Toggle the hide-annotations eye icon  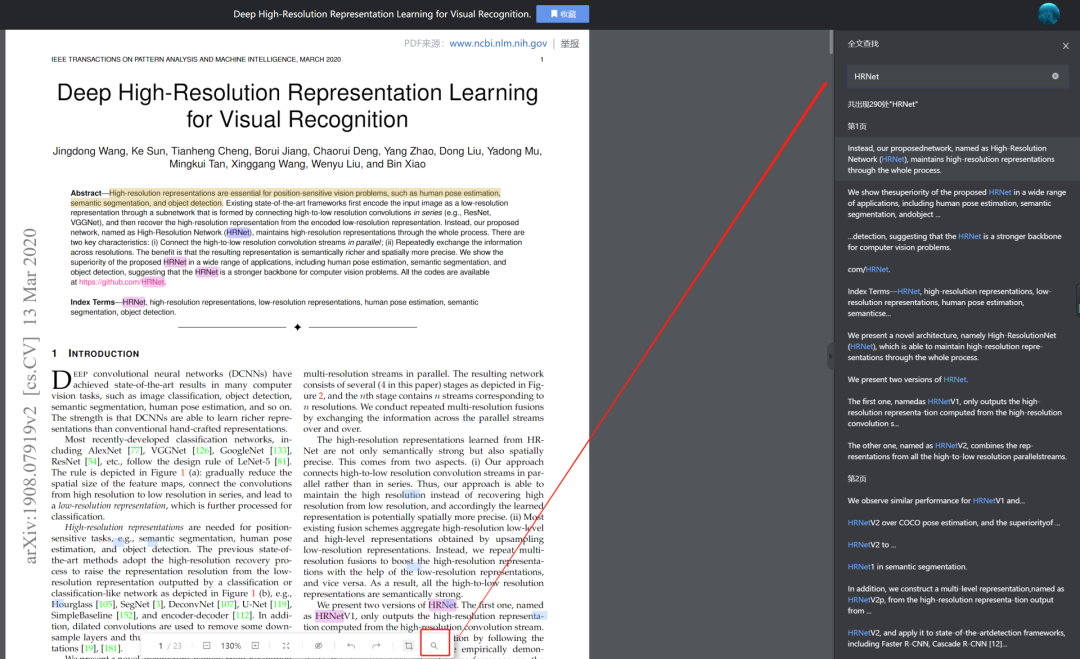[x=318, y=646]
